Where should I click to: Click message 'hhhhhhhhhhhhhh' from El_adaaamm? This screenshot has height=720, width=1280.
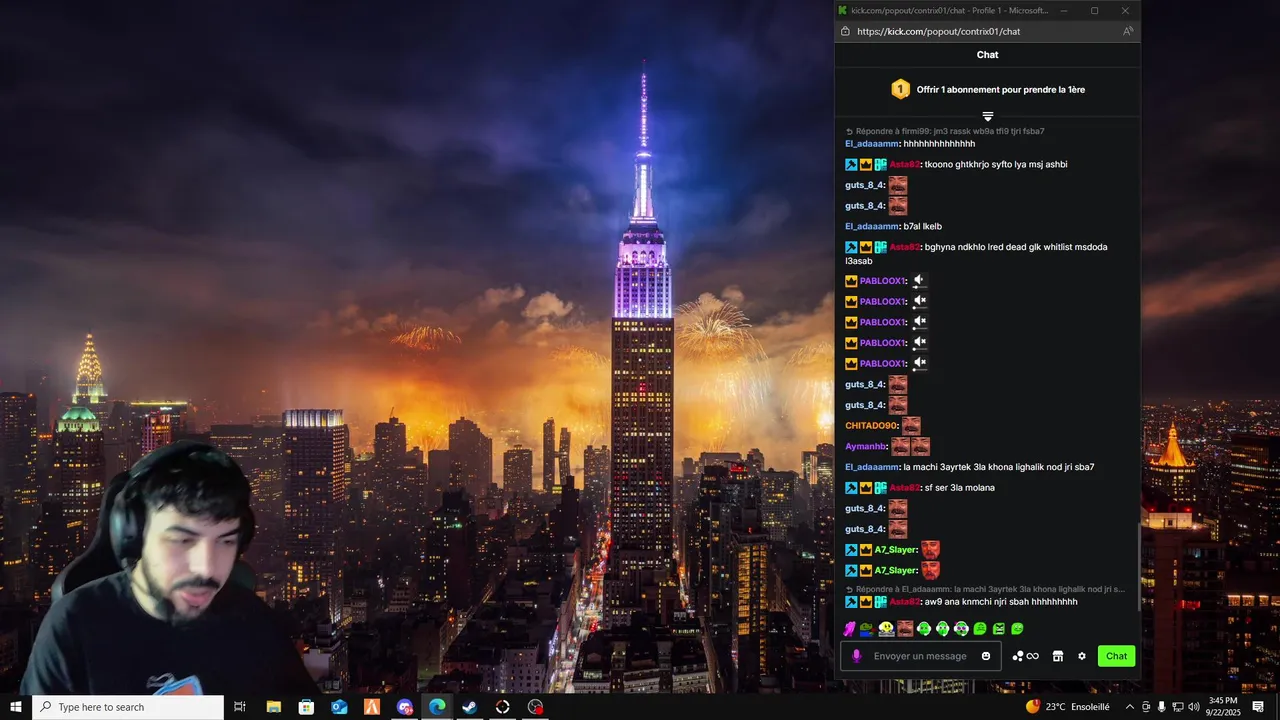click(939, 144)
